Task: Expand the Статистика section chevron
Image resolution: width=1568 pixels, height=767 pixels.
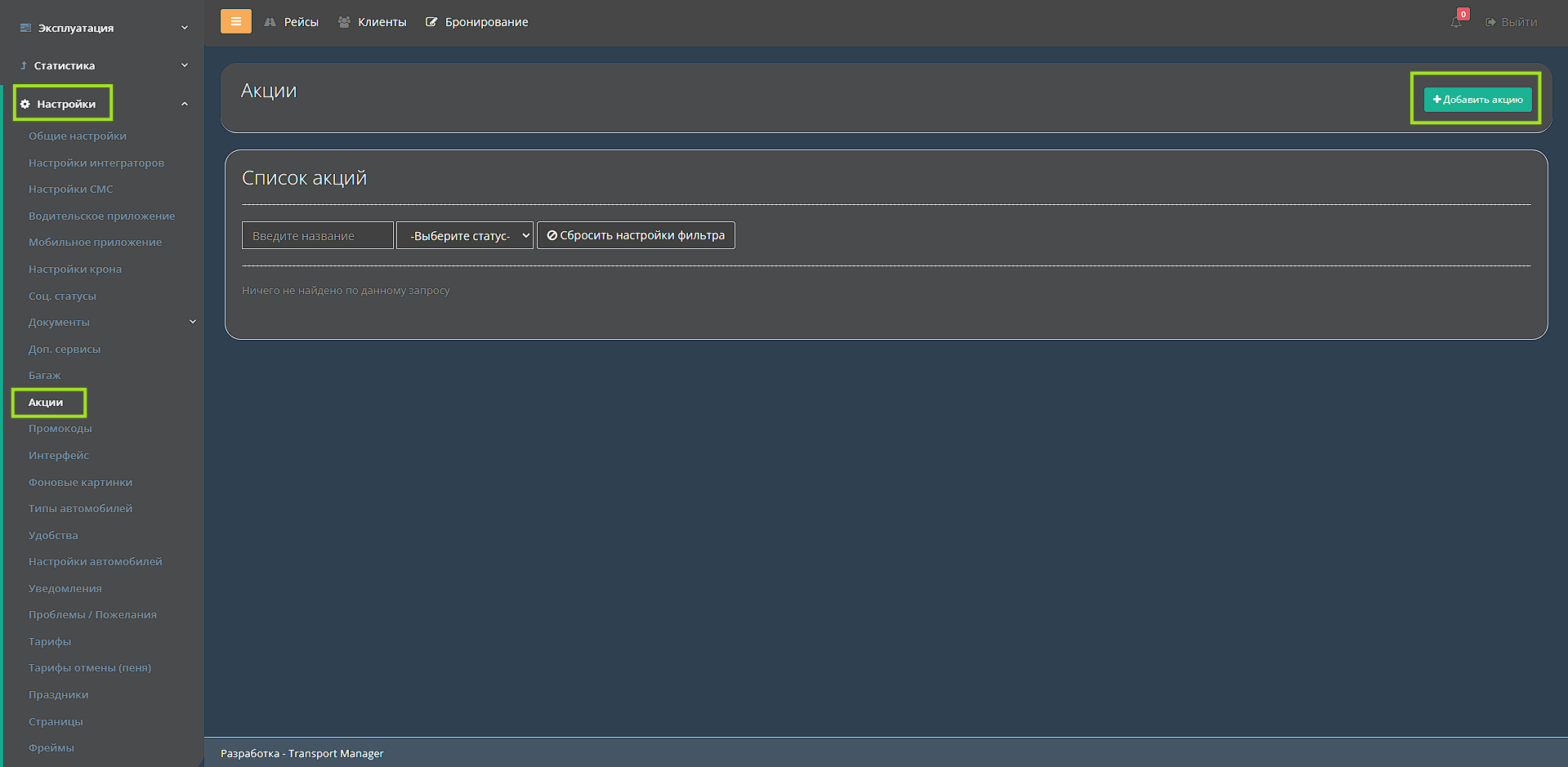Action: [185, 65]
